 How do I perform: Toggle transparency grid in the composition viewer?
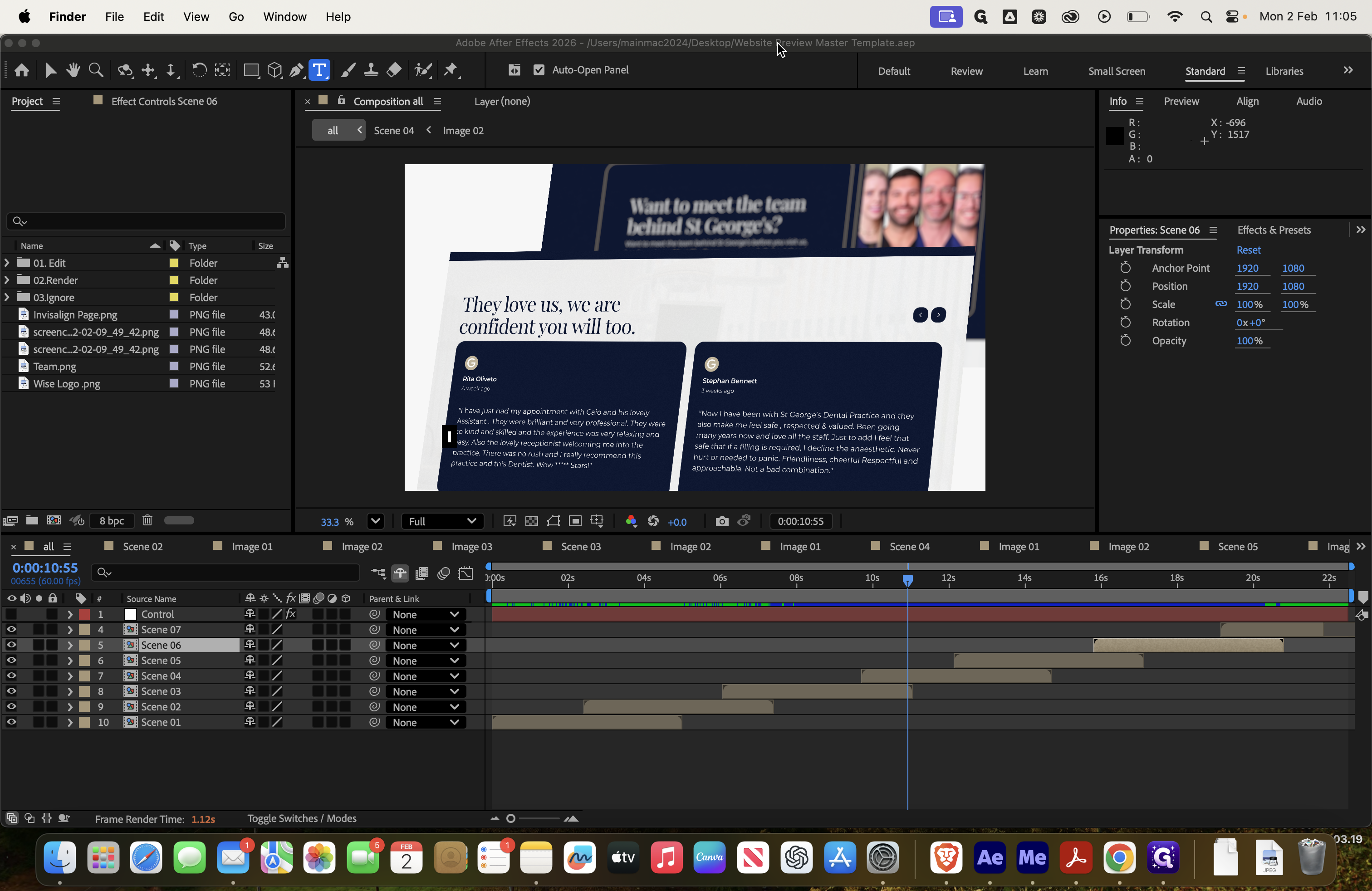(531, 521)
